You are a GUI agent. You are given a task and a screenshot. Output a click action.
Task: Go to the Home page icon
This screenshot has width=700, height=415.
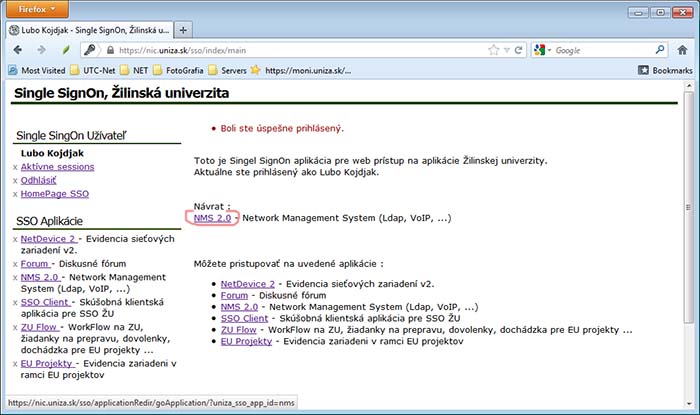click(682, 50)
